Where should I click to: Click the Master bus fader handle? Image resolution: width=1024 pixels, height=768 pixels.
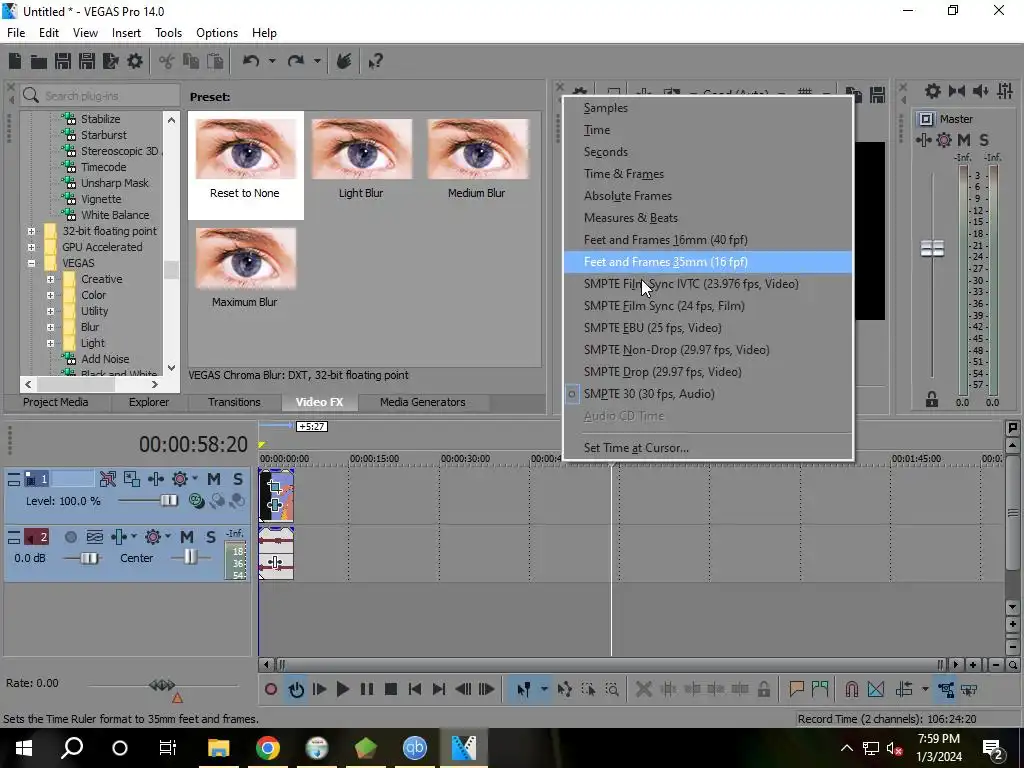pos(932,248)
